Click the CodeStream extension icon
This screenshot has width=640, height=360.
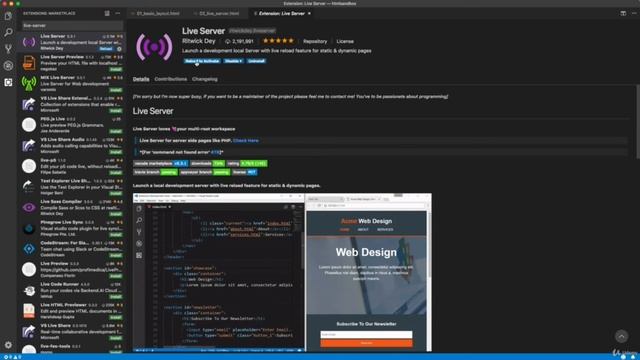29,249
